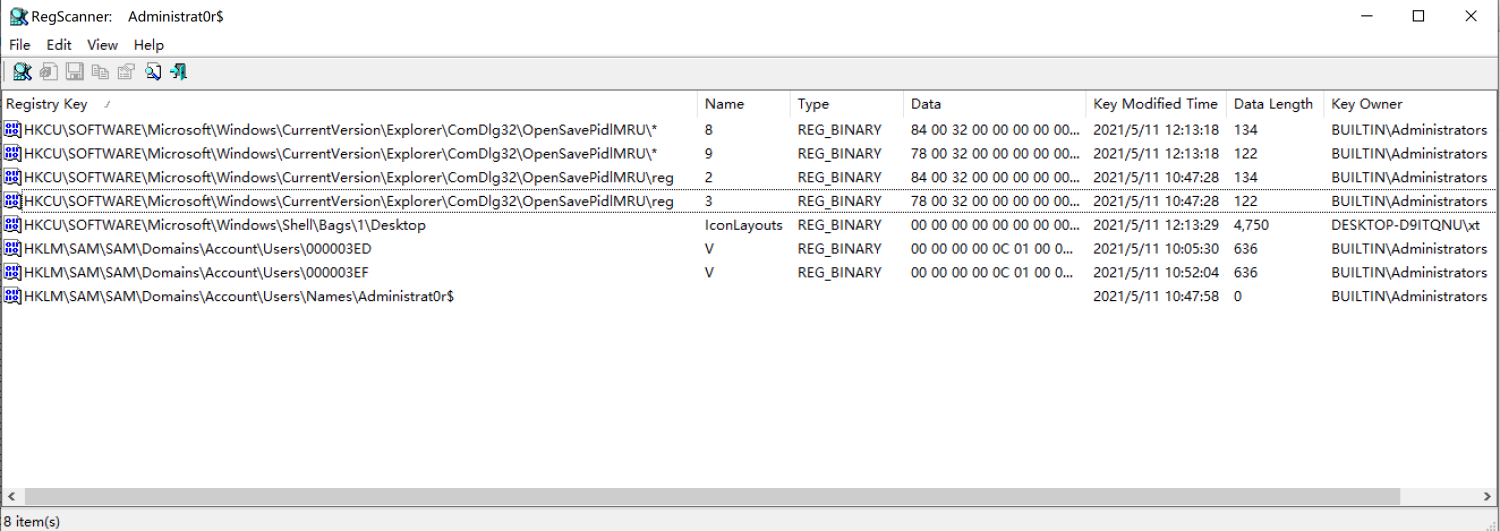Click the V name cell in 000003EF row

click(x=709, y=272)
